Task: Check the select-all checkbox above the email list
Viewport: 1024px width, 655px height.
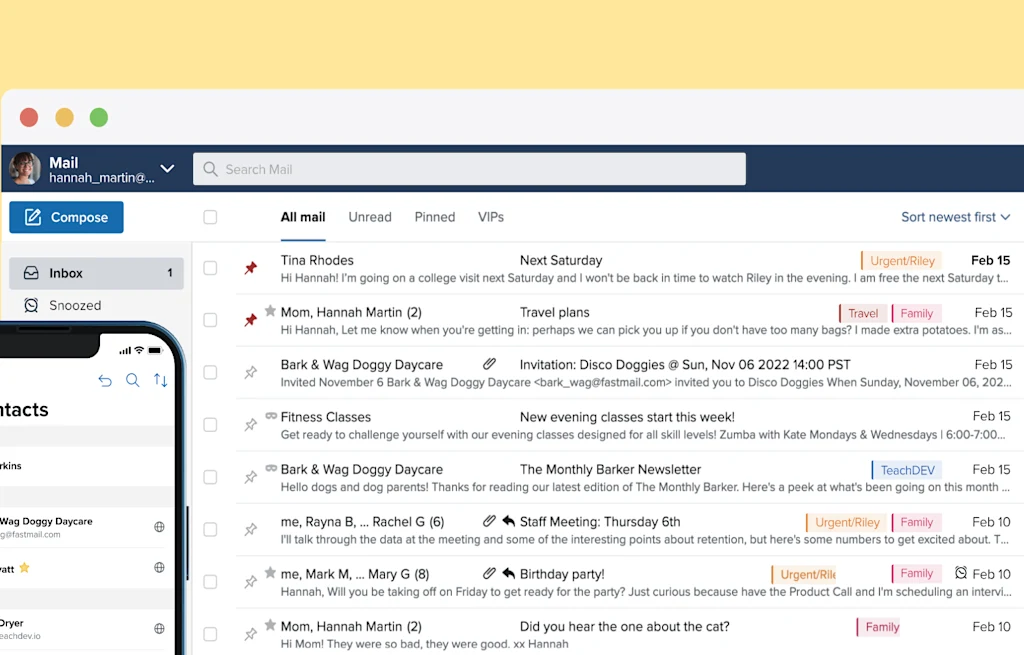Action: pos(210,217)
